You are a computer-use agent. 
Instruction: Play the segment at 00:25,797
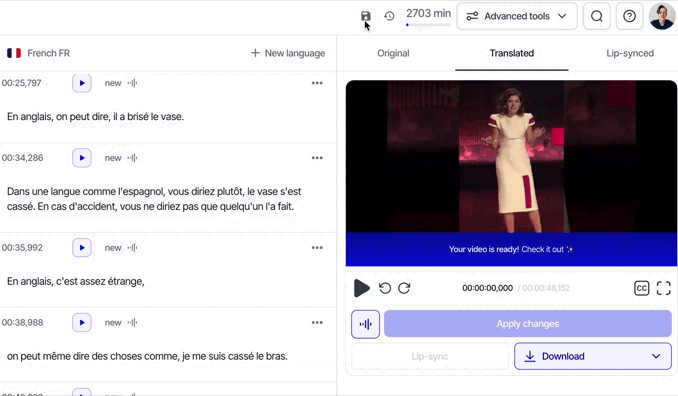click(82, 83)
